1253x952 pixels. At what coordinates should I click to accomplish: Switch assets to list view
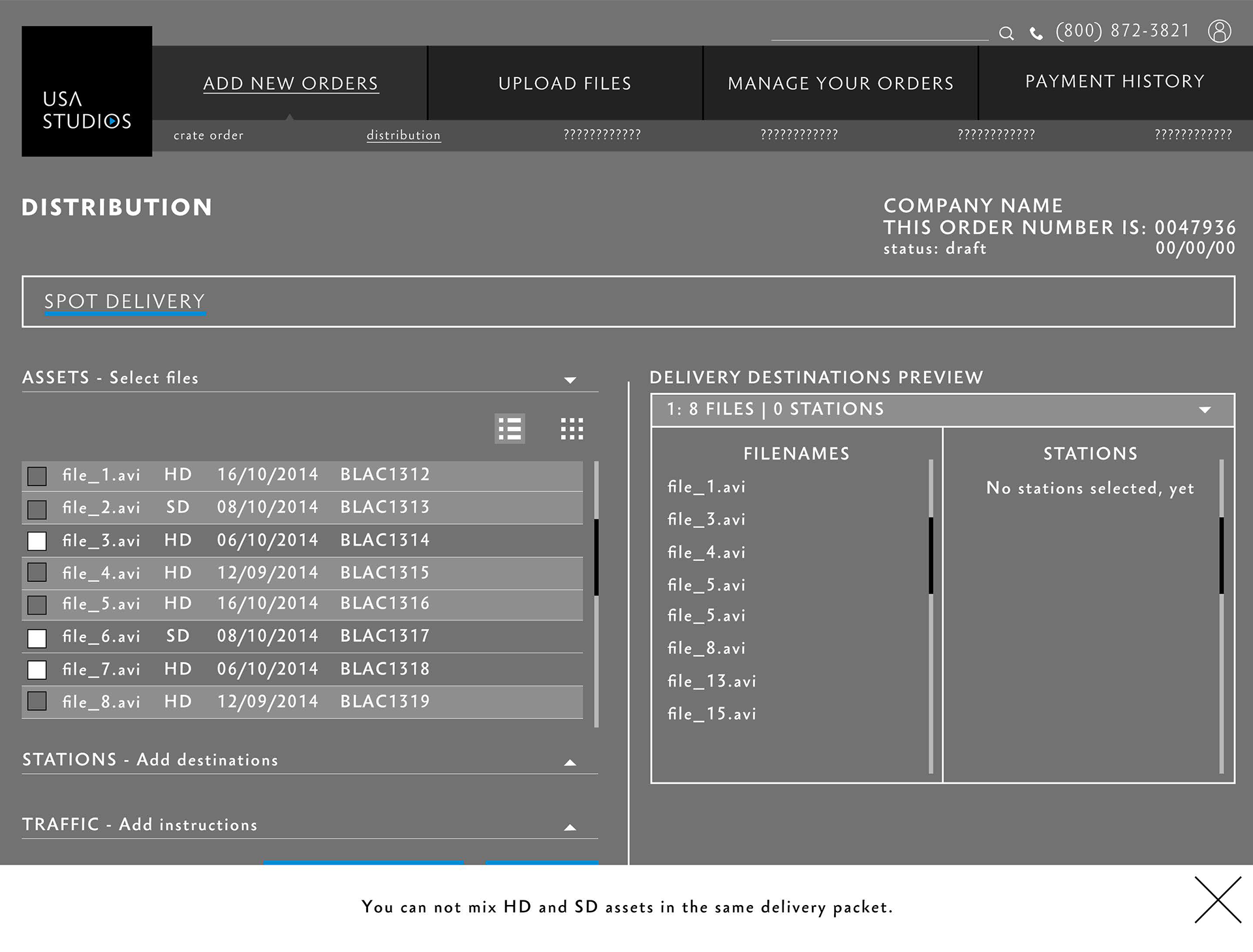coord(510,429)
